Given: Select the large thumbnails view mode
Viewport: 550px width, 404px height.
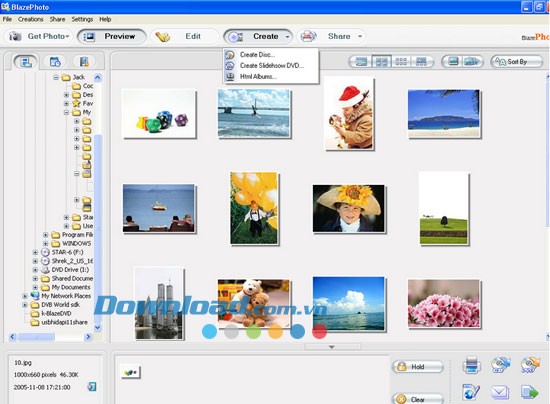Looking at the screenshot, I should (x=381, y=62).
